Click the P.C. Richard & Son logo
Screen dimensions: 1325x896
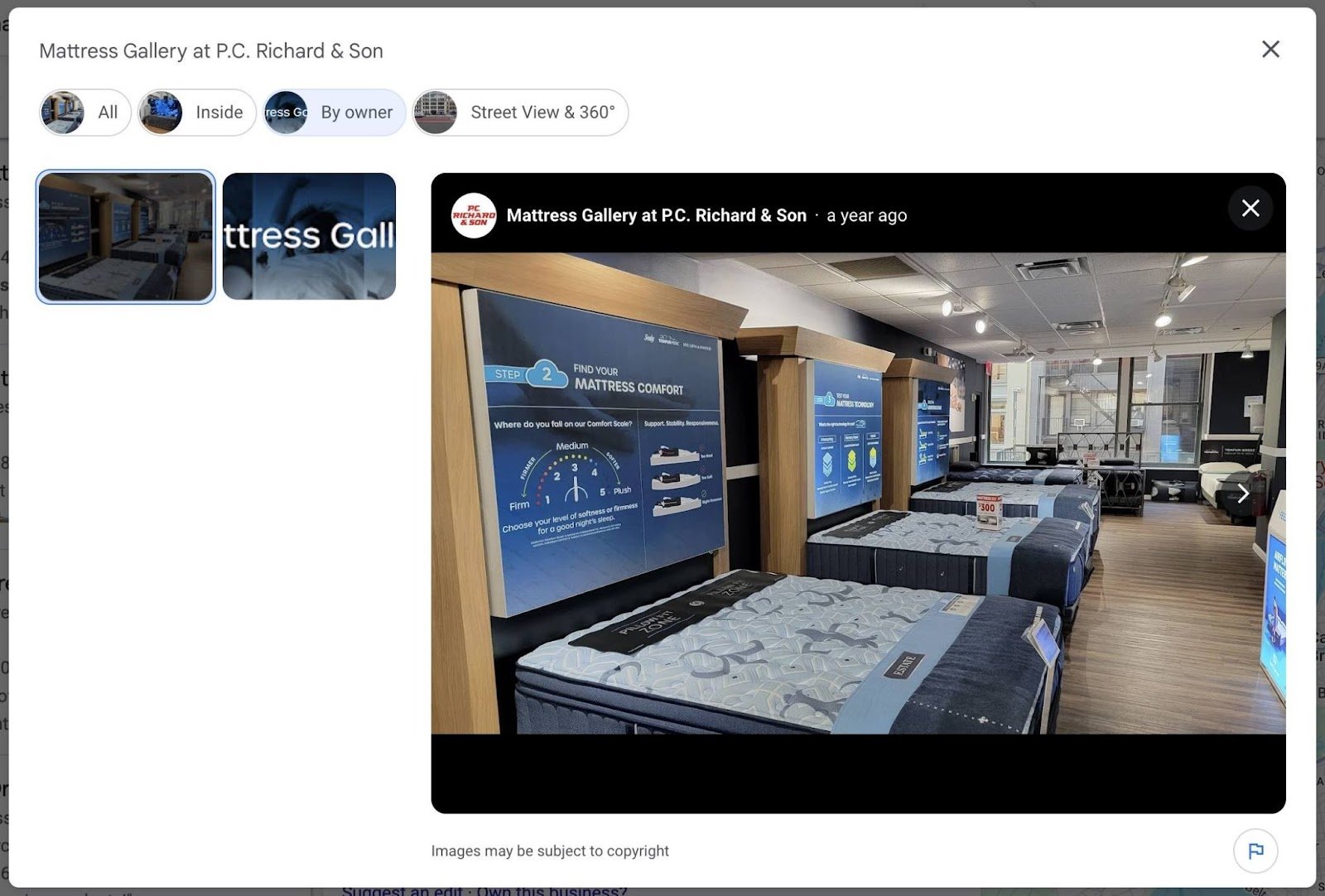[474, 215]
